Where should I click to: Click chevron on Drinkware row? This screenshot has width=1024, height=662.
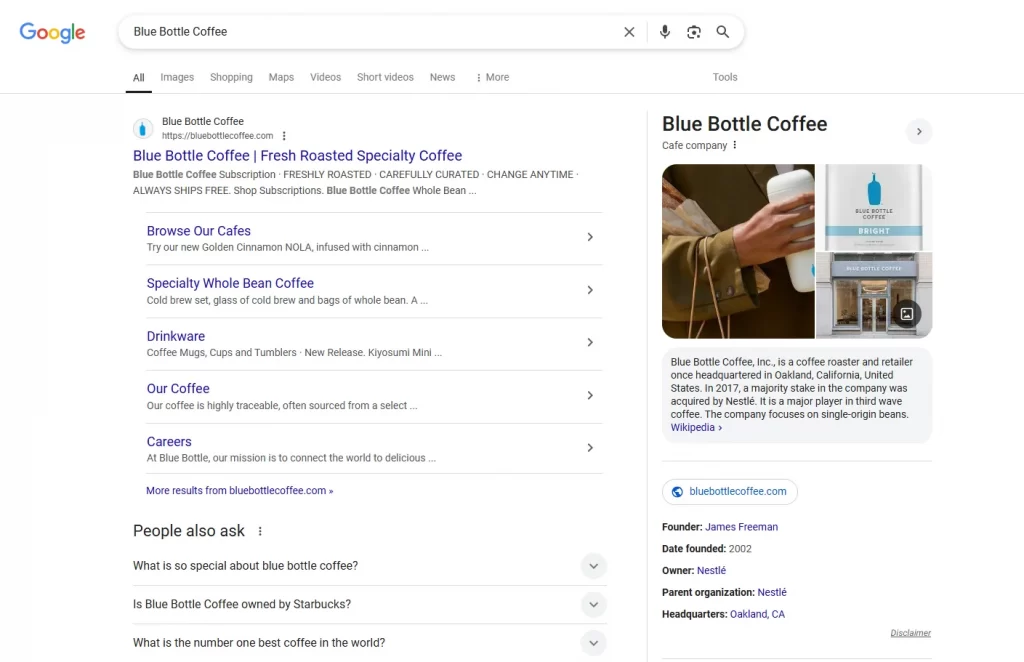(x=590, y=342)
